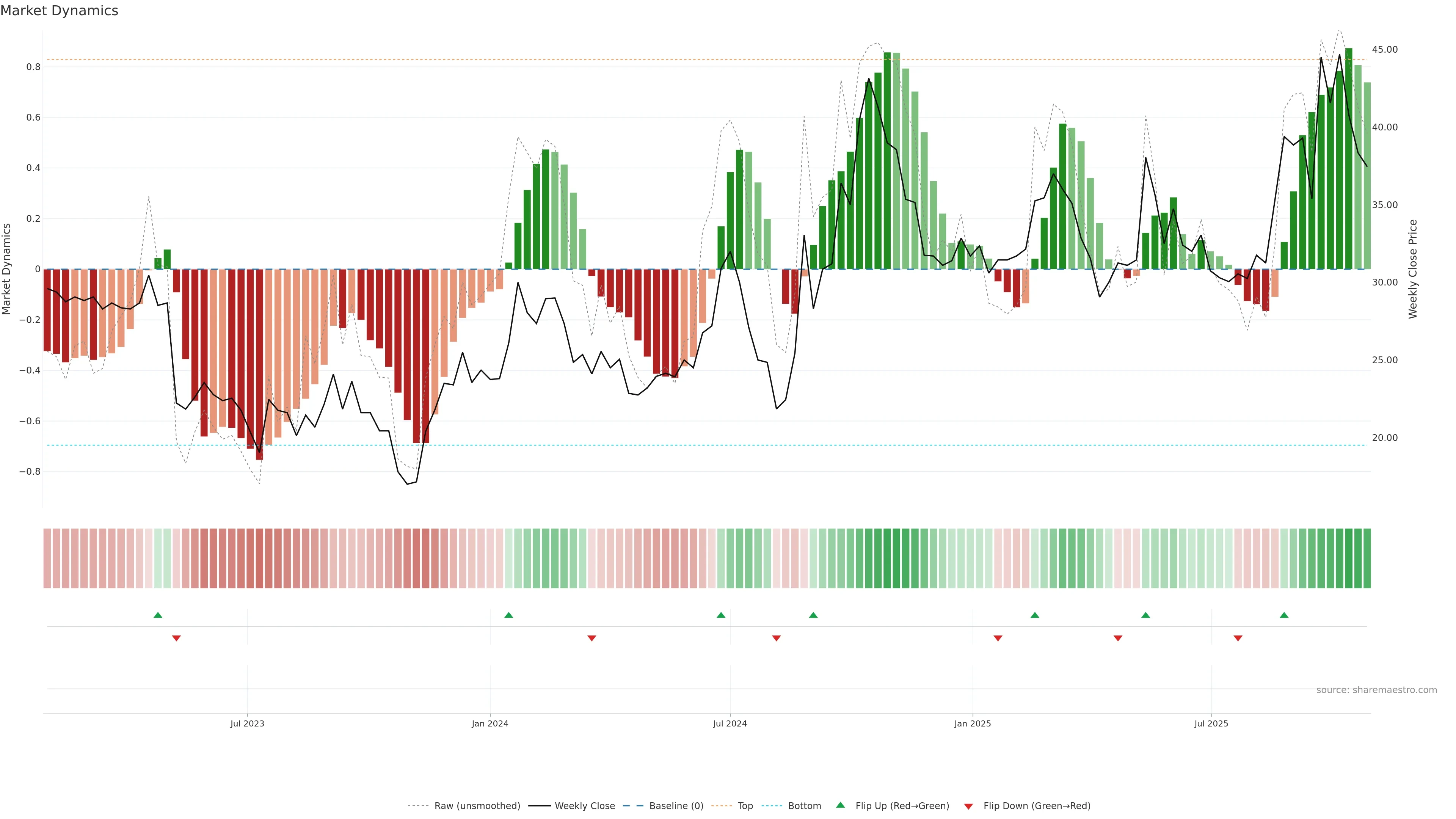Select the flip-up marker just before Jul 2024

tap(721, 615)
